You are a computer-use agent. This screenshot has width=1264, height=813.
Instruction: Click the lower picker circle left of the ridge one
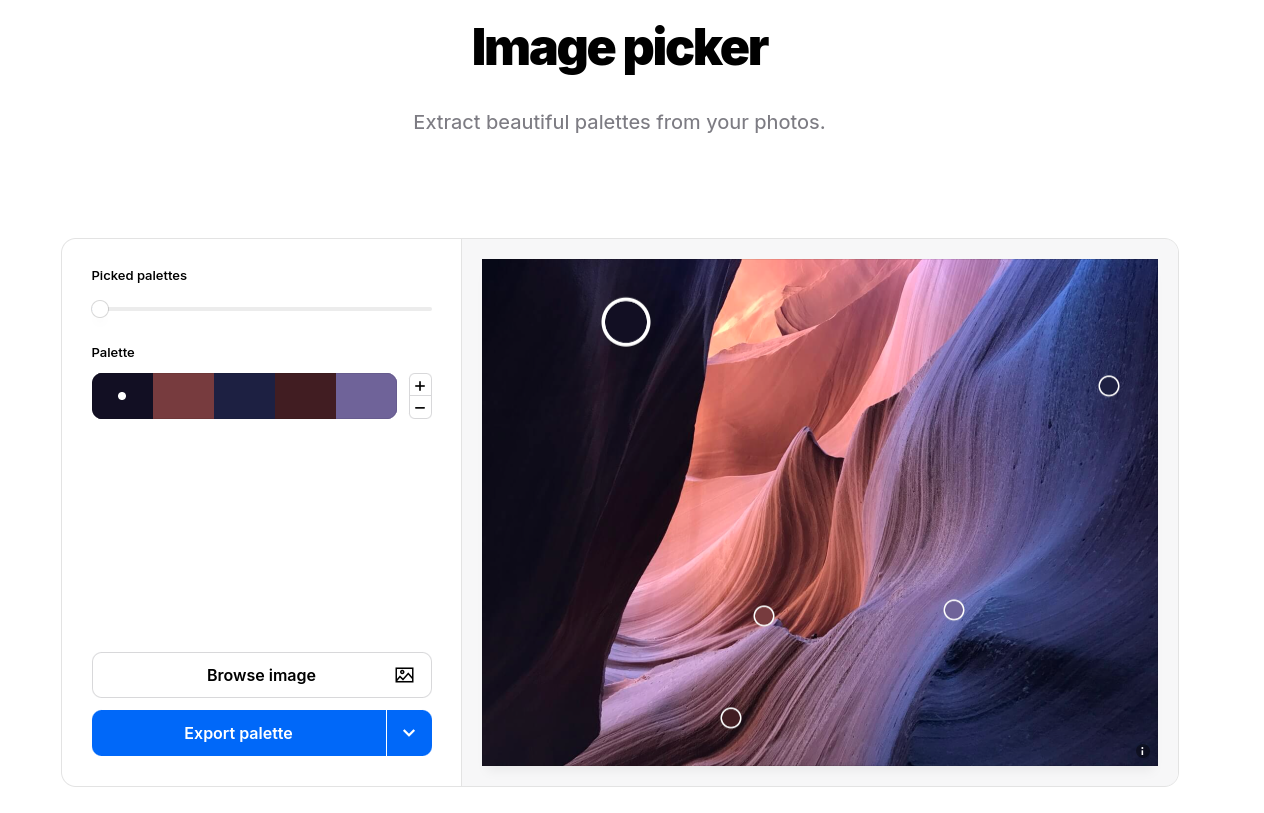click(x=764, y=616)
